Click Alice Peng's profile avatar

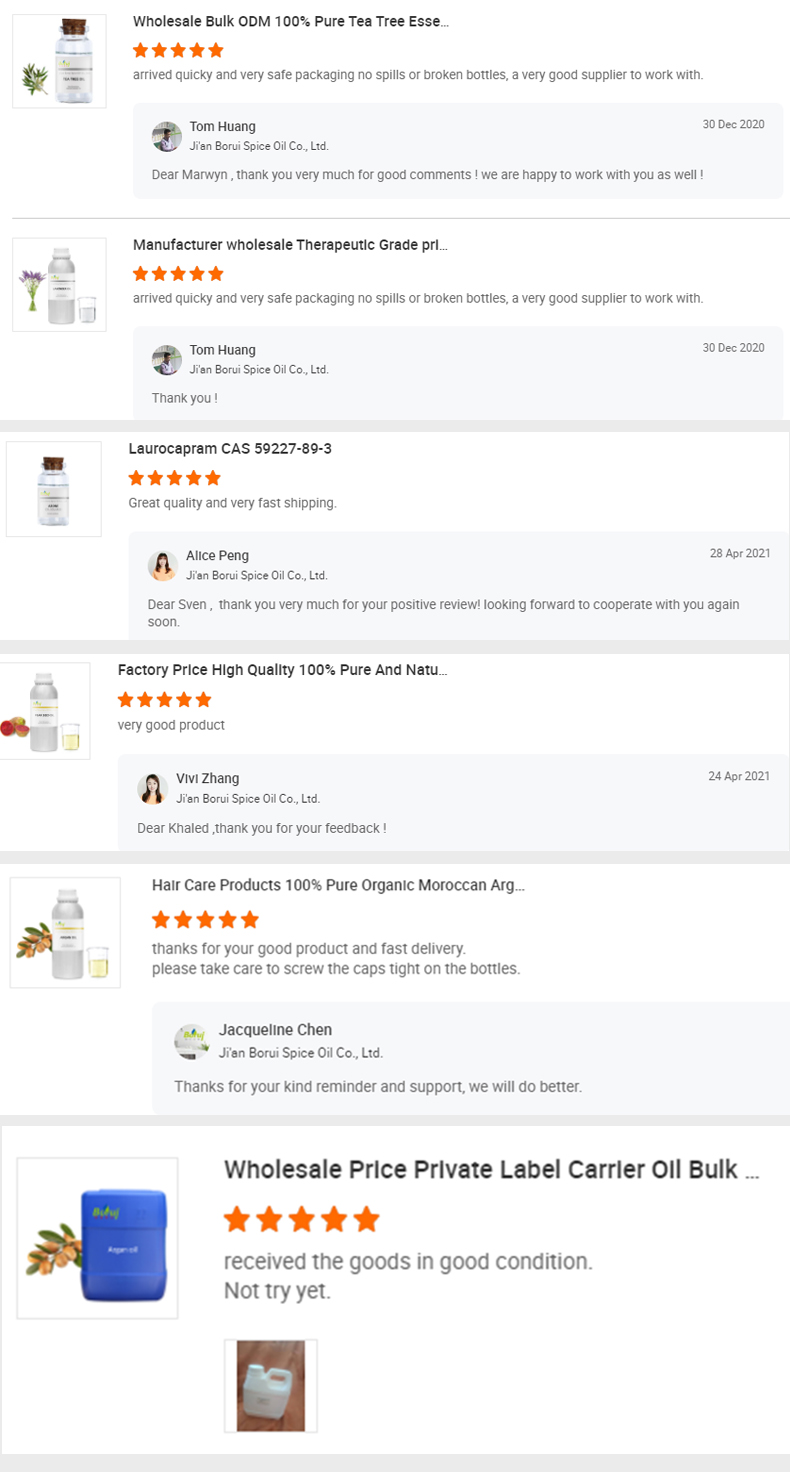[163, 566]
